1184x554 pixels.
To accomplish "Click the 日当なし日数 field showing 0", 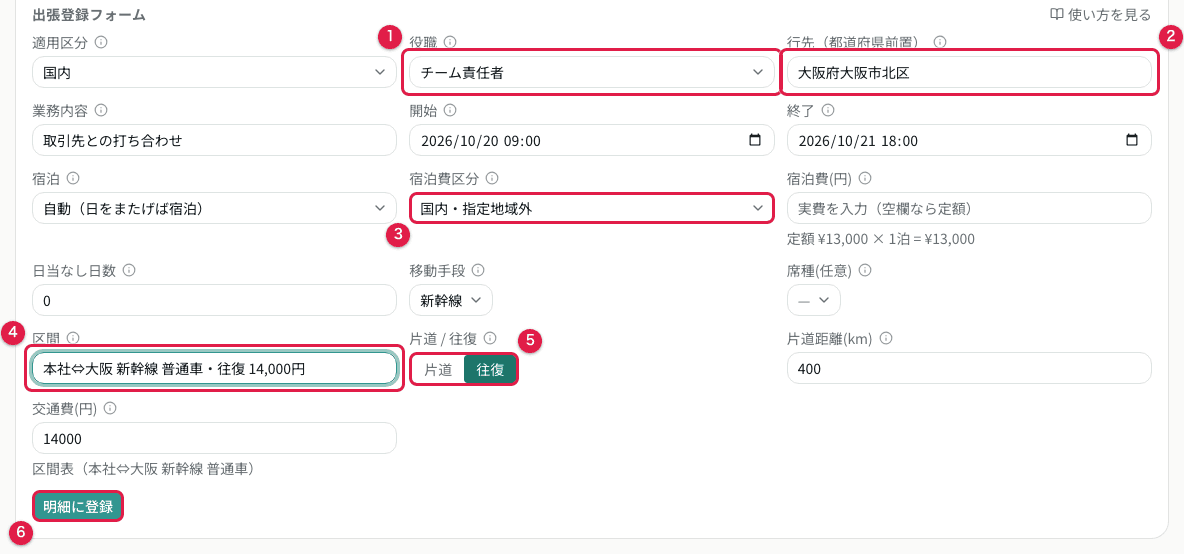I will (214, 300).
